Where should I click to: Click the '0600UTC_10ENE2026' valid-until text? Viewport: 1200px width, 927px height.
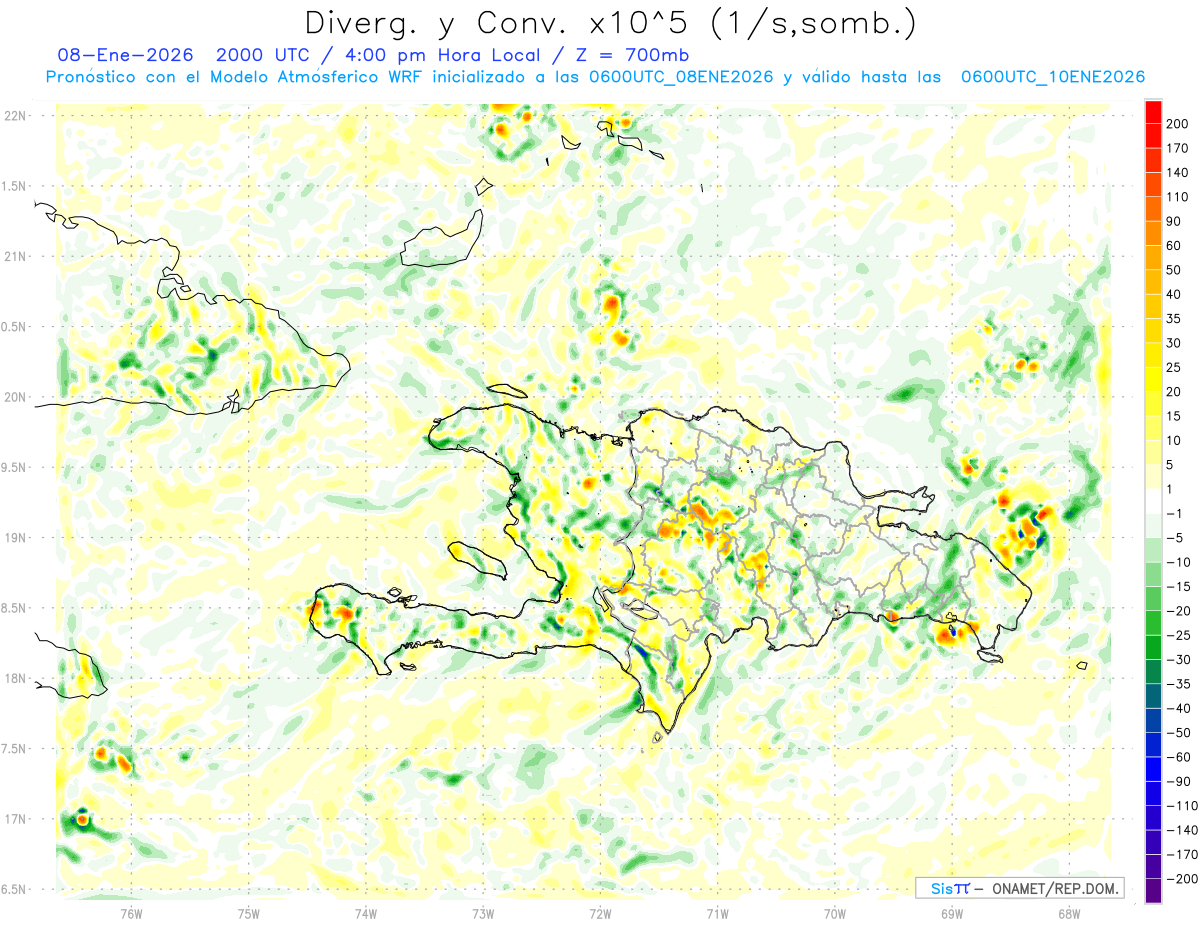pyautogui.click(x=1053, y=77)
